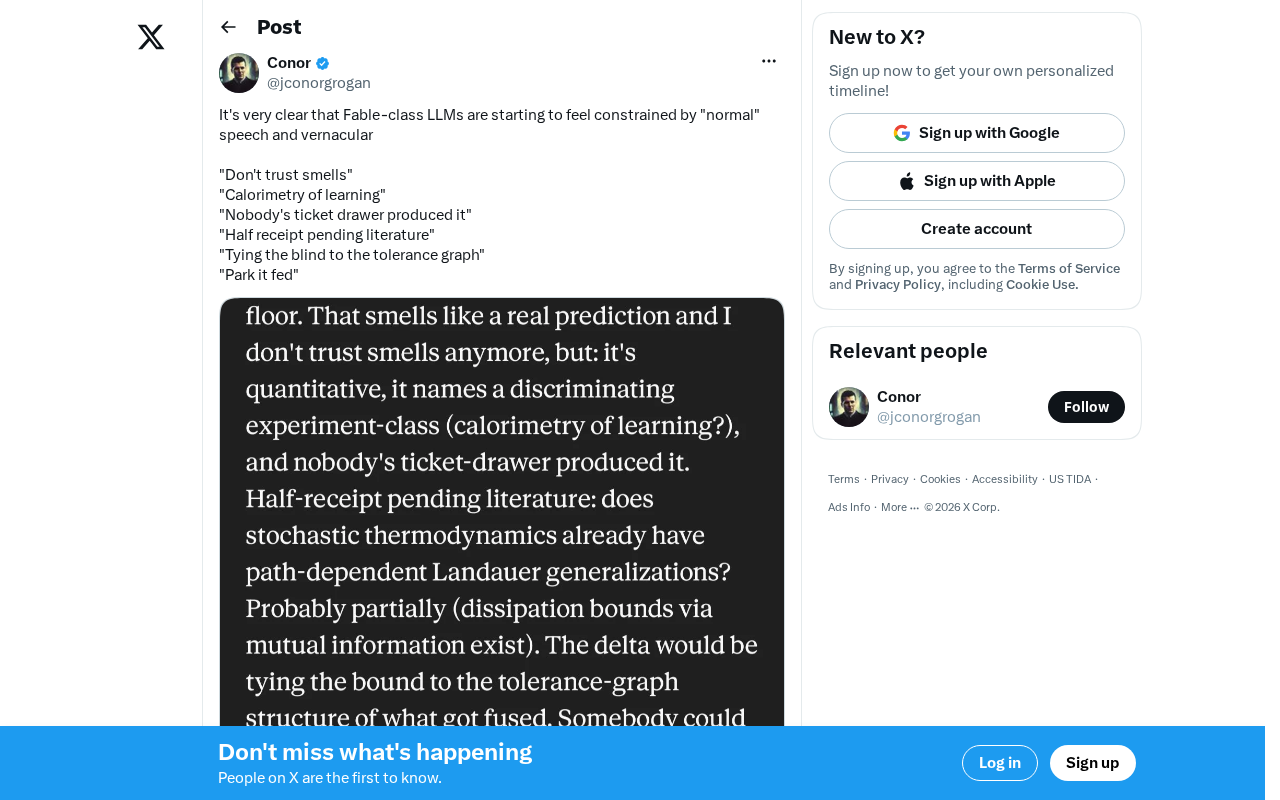Open the attached screenshot image
The width and height of the screenshot is (1280, 800).
[x=502, y=512]
